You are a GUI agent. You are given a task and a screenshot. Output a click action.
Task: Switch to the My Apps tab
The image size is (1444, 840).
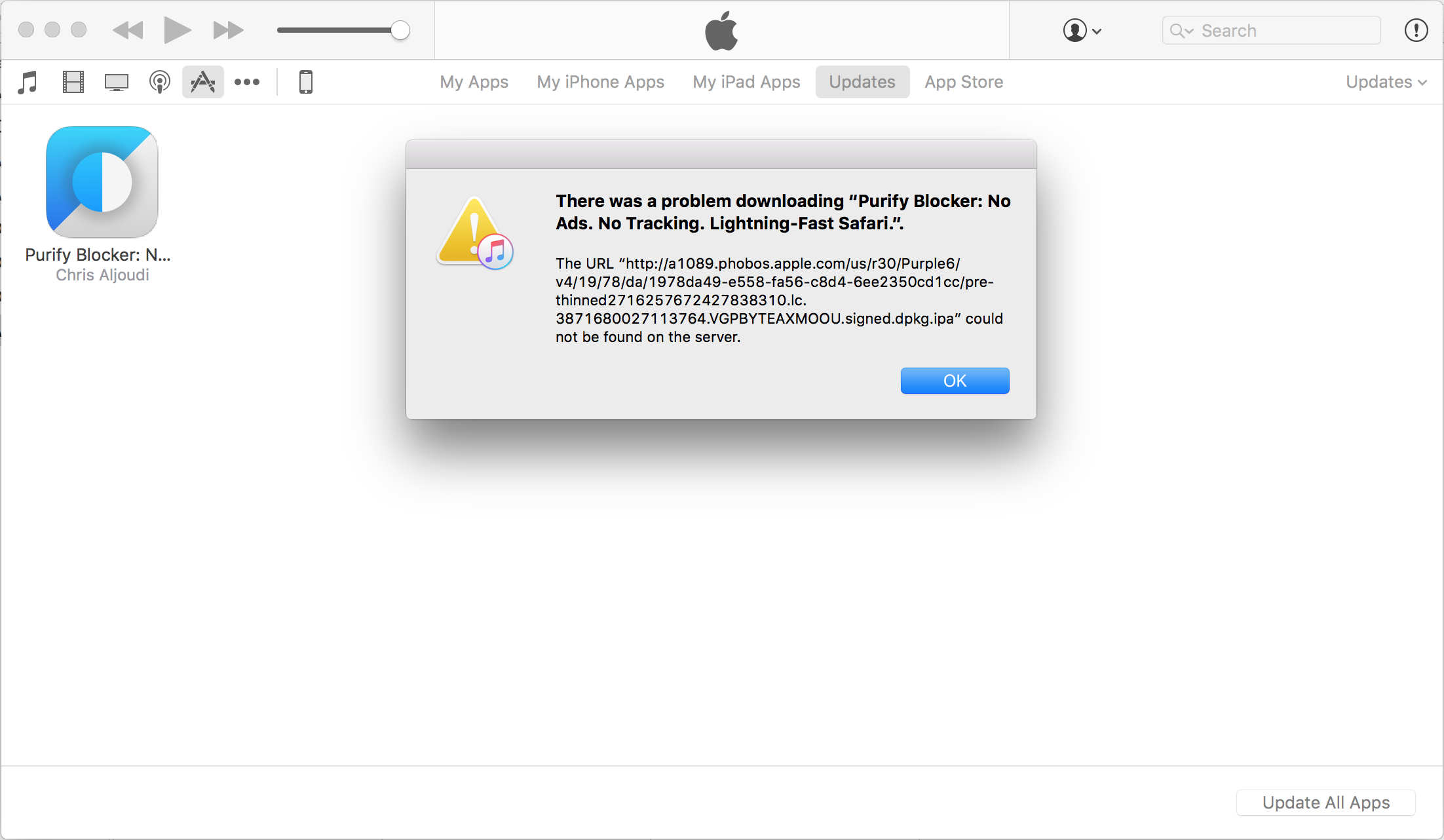[x=474, y=82]
